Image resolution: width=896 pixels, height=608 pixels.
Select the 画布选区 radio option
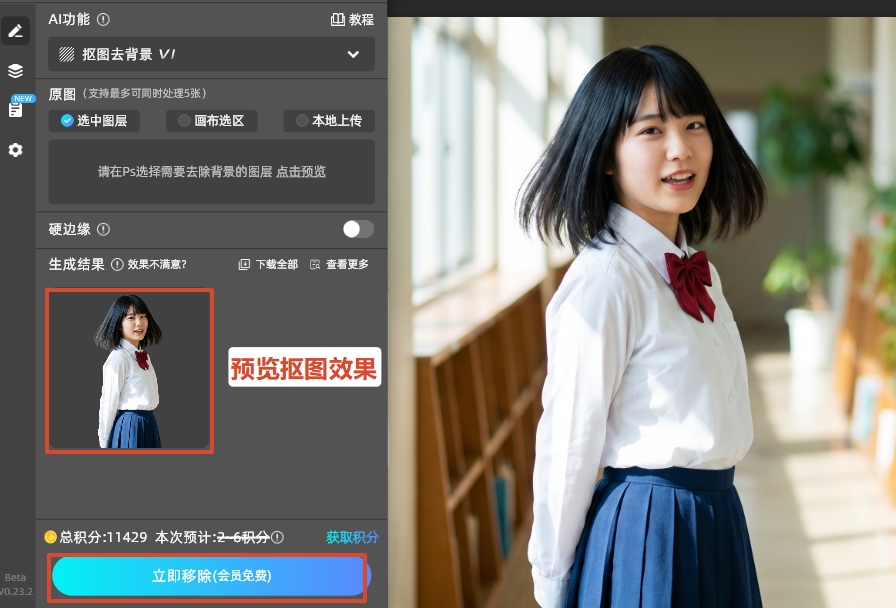click(x=210, y=119)
